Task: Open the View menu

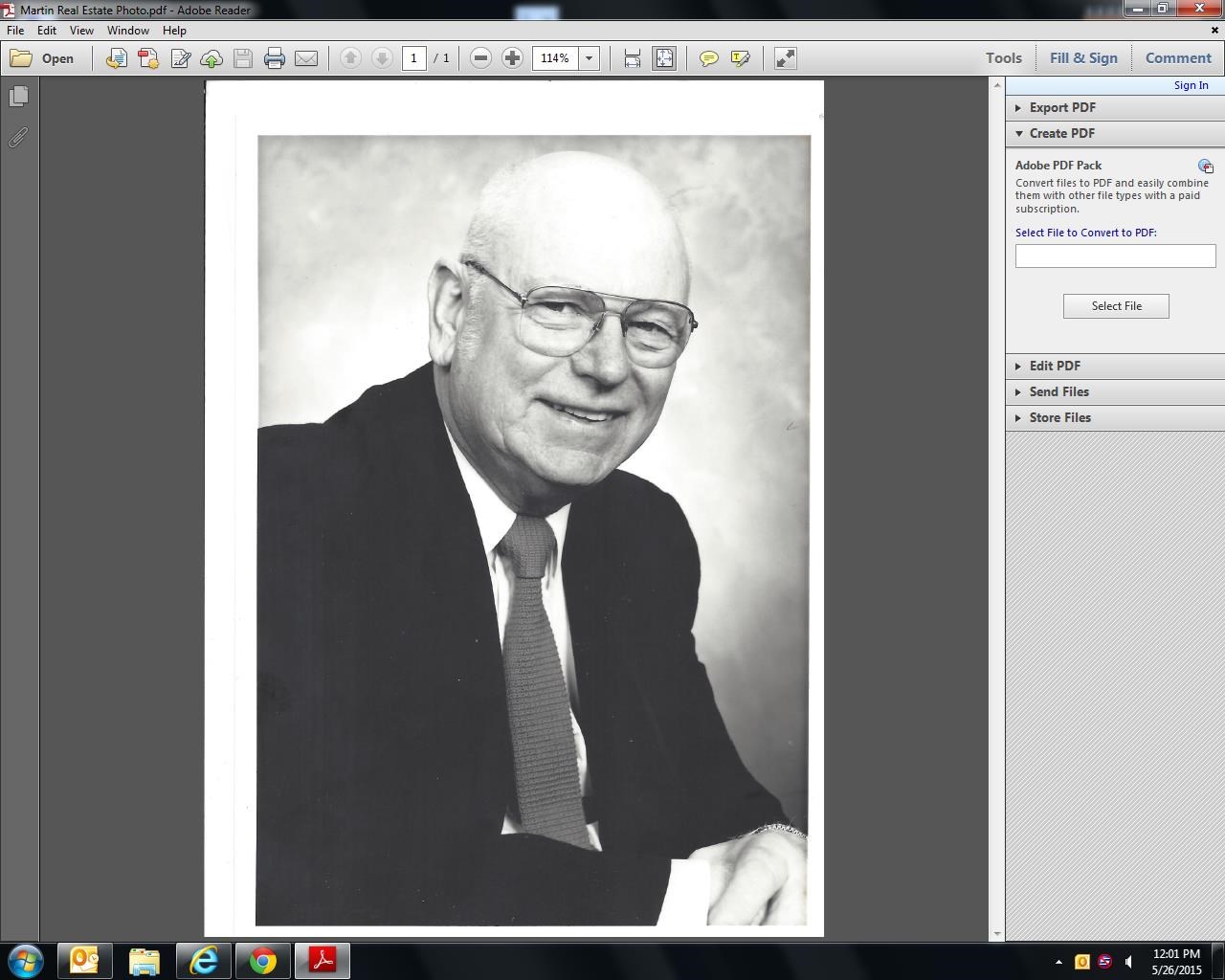Action: 81,30
